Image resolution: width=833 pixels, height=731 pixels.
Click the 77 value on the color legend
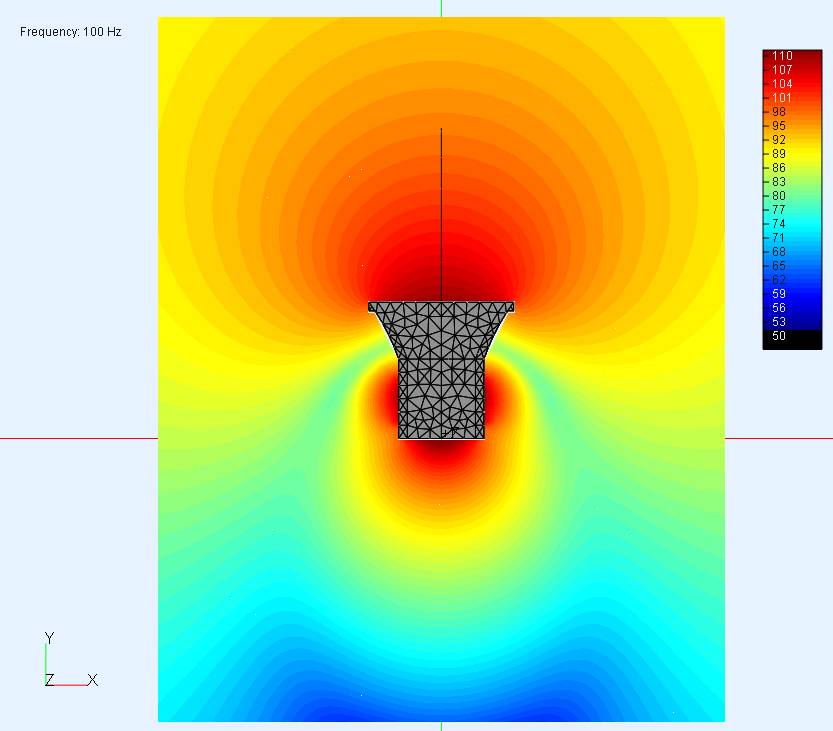pyautogui.click(x=779, y=210)
